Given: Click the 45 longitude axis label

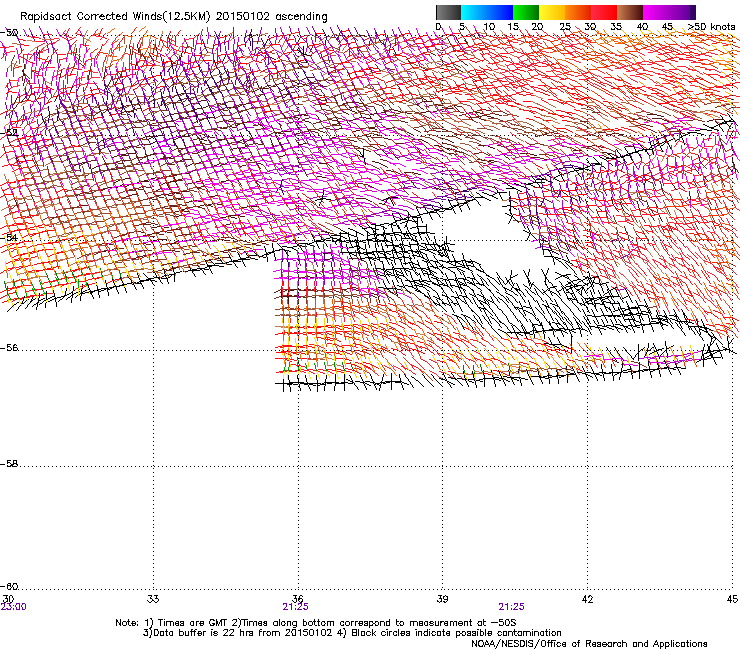Looking at the screenshot, I should tap(732, 599).
